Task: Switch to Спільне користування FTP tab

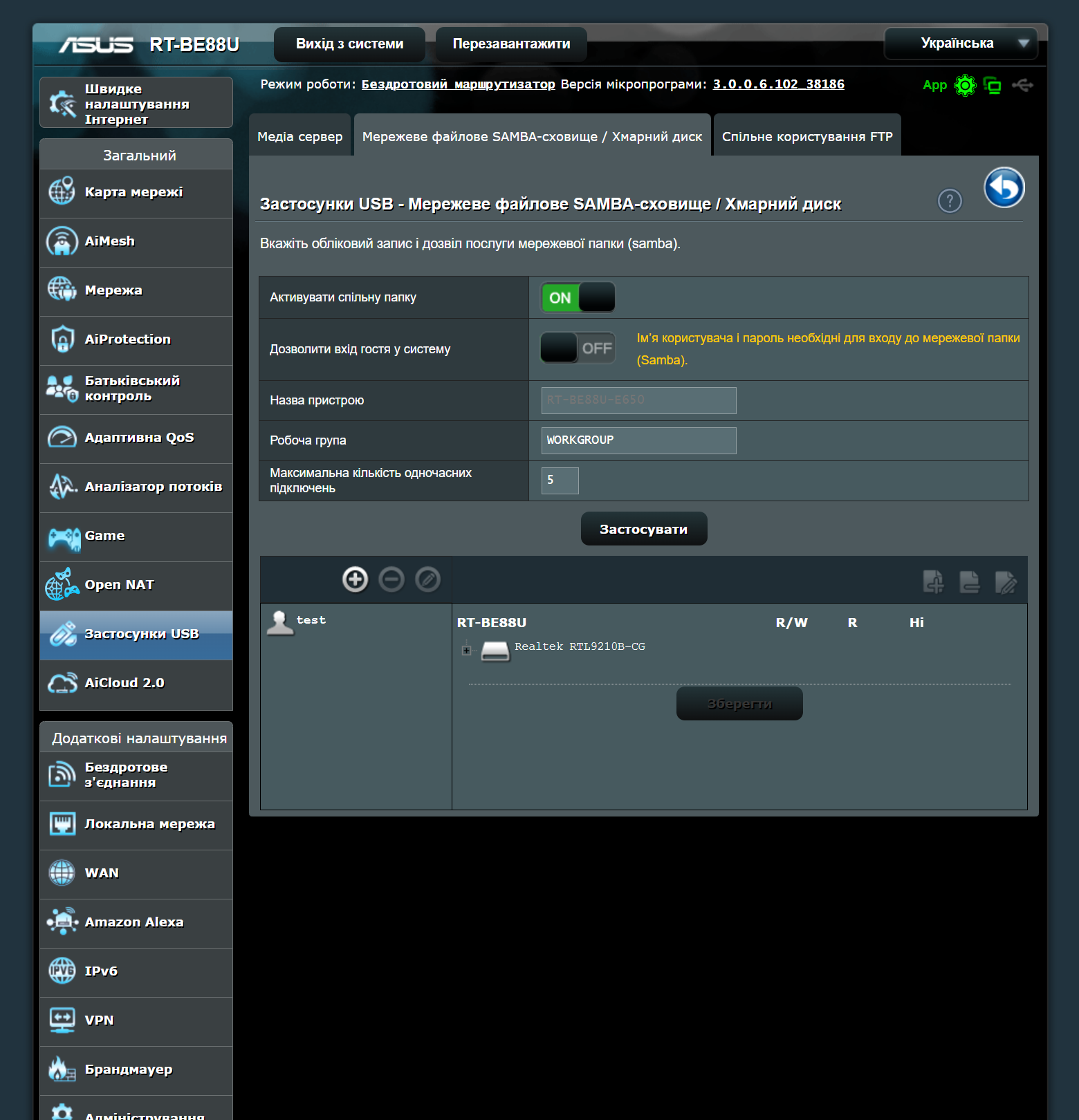Action: pyautogui.click(x=807, y=136)
